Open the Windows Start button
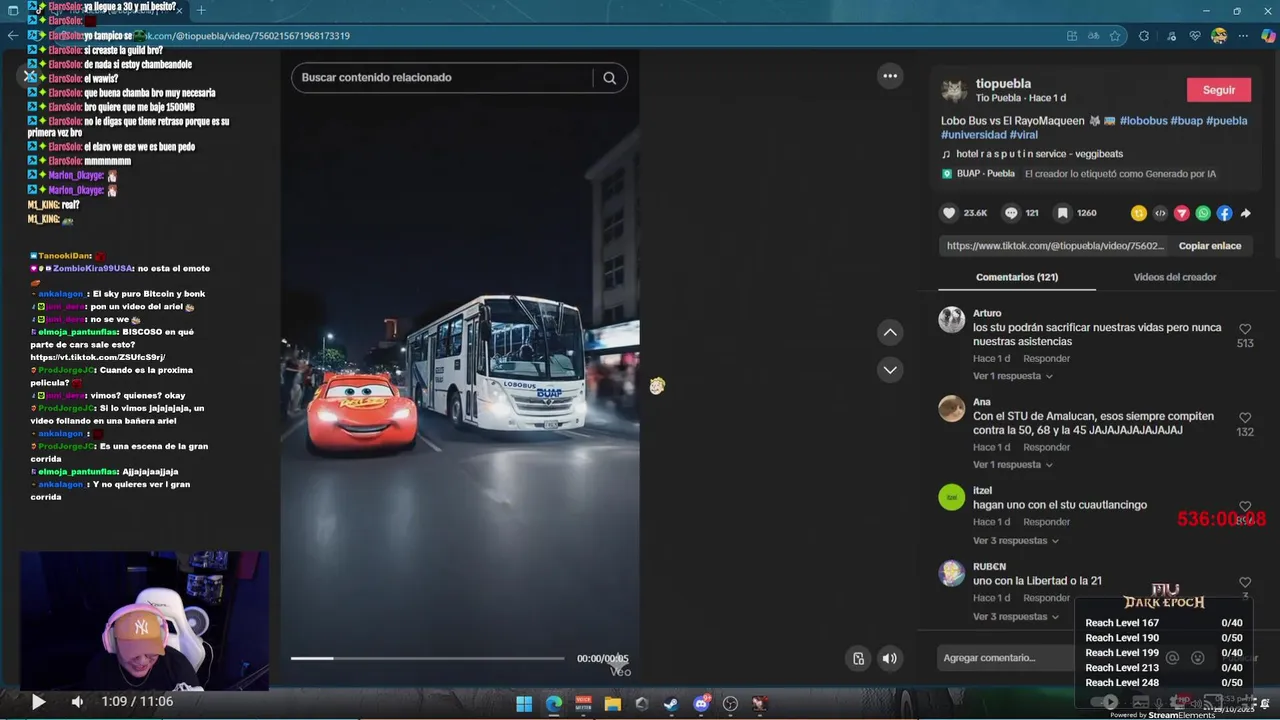Screen dimensions: 1280x720 point(524,704)
